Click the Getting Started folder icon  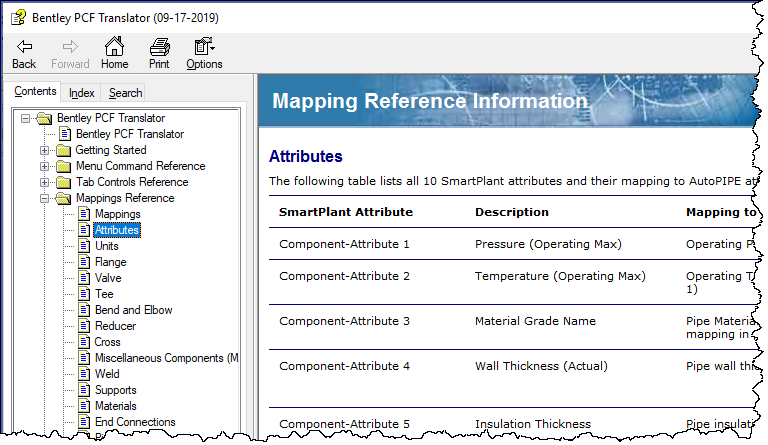coord(63,150)
